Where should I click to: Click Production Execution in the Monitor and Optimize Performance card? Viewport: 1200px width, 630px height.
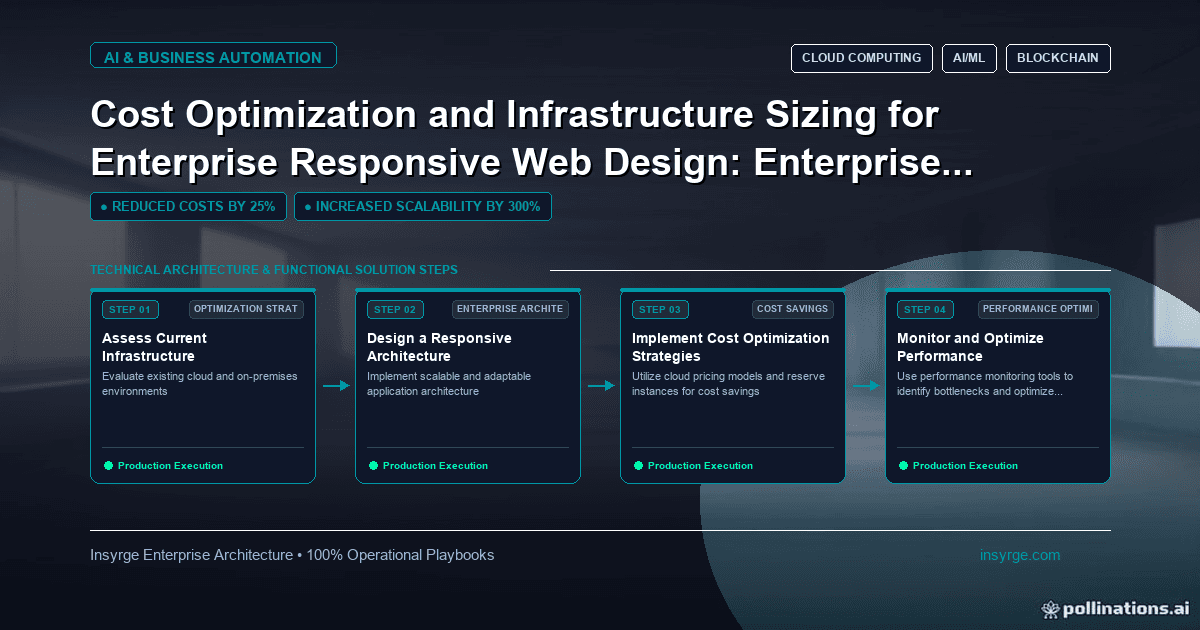pos(965,466)
